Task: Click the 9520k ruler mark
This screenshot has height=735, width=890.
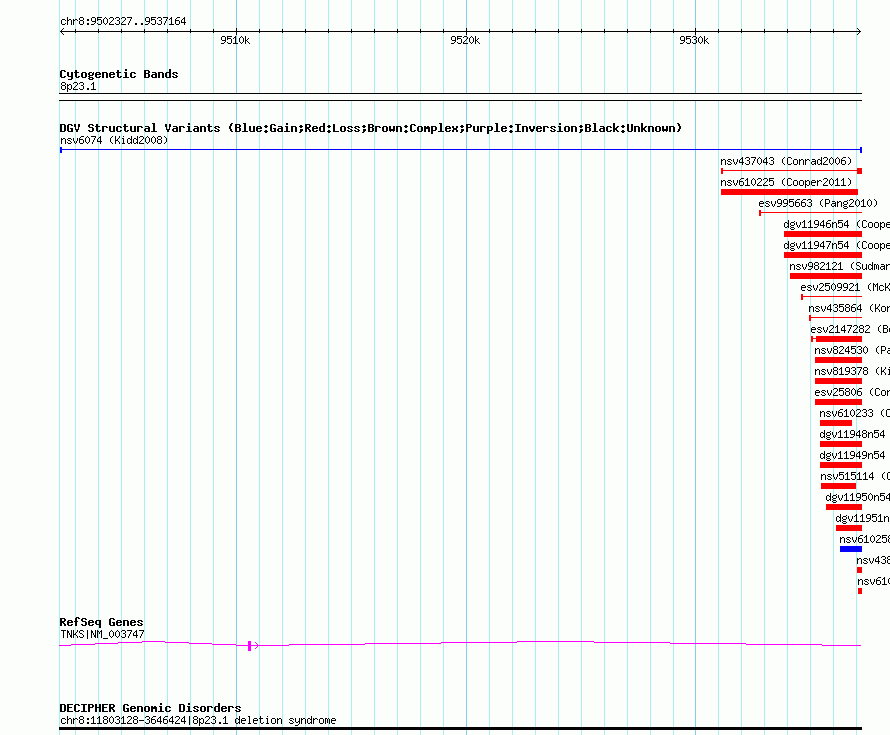Action: [x=465, y=40]
